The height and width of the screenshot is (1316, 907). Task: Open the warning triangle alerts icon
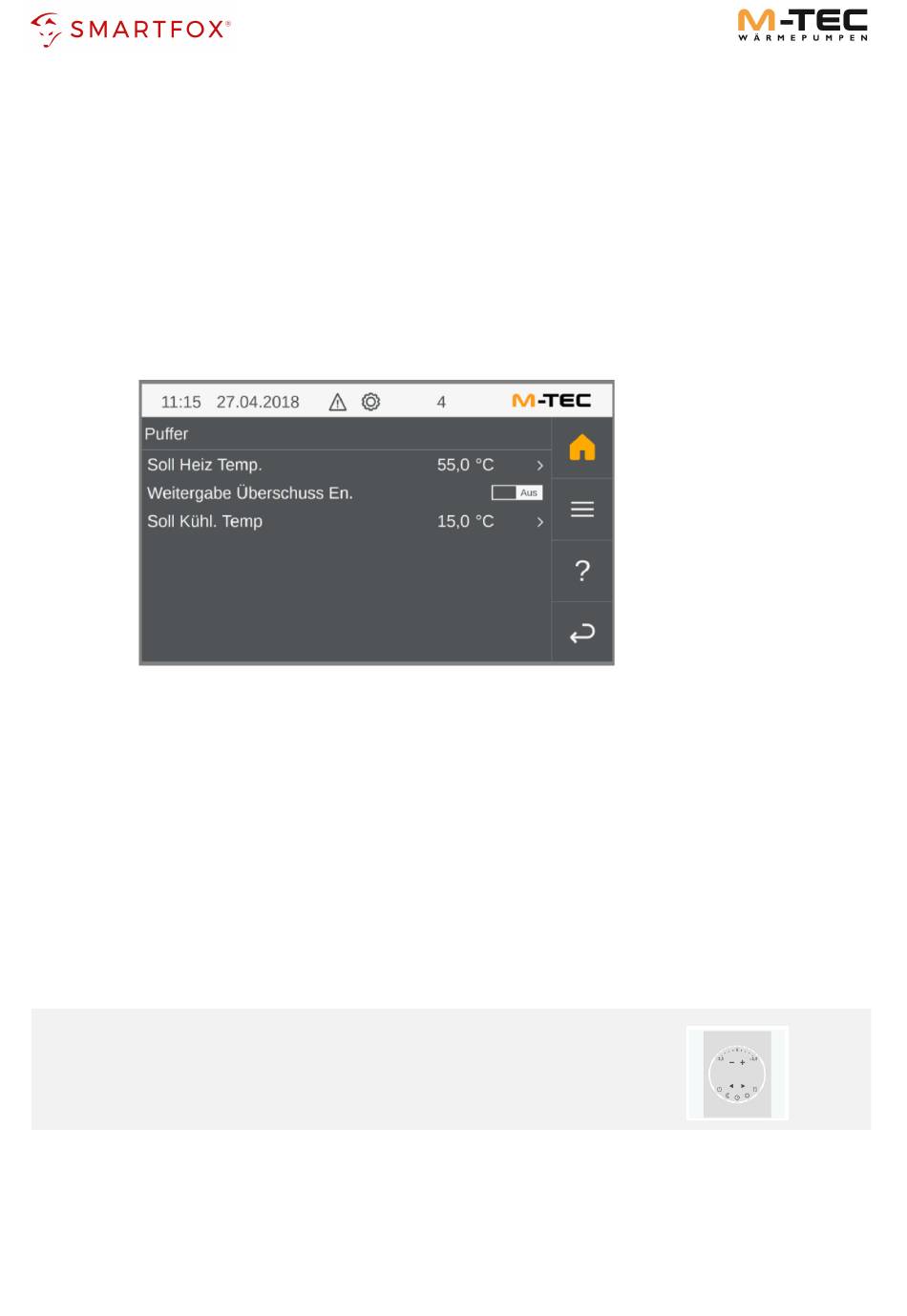pos(338,402)
